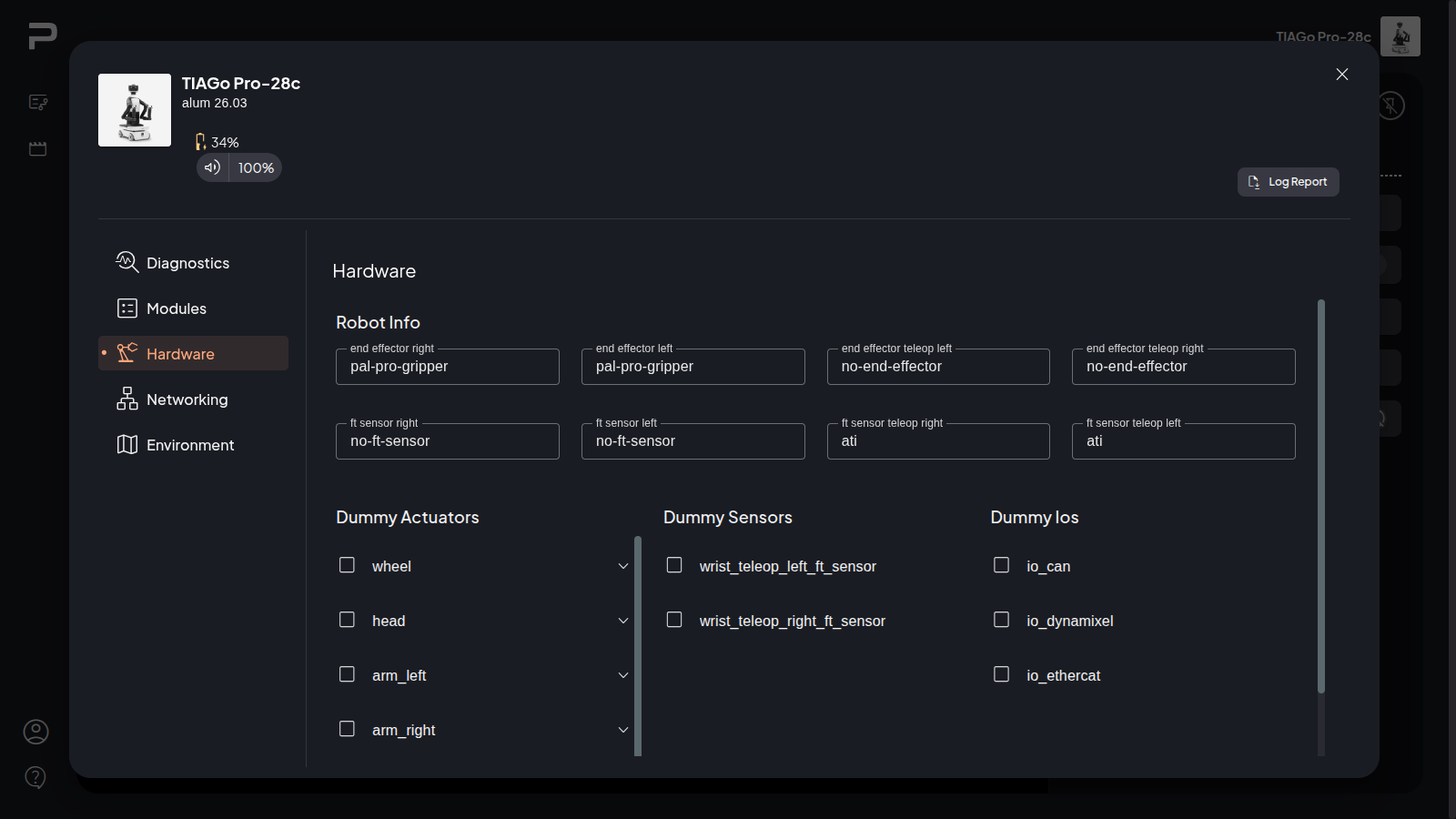
Task: Open the user account icon
Action: pos(35,732)
